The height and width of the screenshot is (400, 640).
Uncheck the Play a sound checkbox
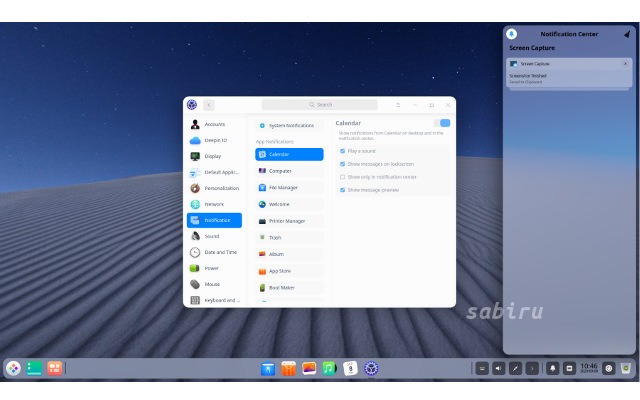click(342, 151)
